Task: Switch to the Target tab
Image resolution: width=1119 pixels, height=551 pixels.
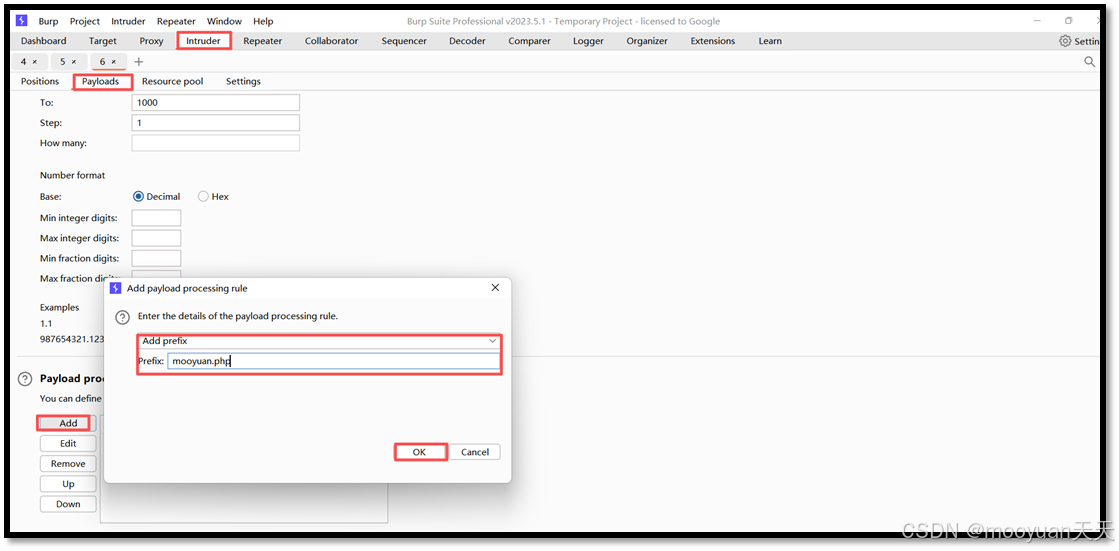Action: pyautogui.click(x=103, y=41)
